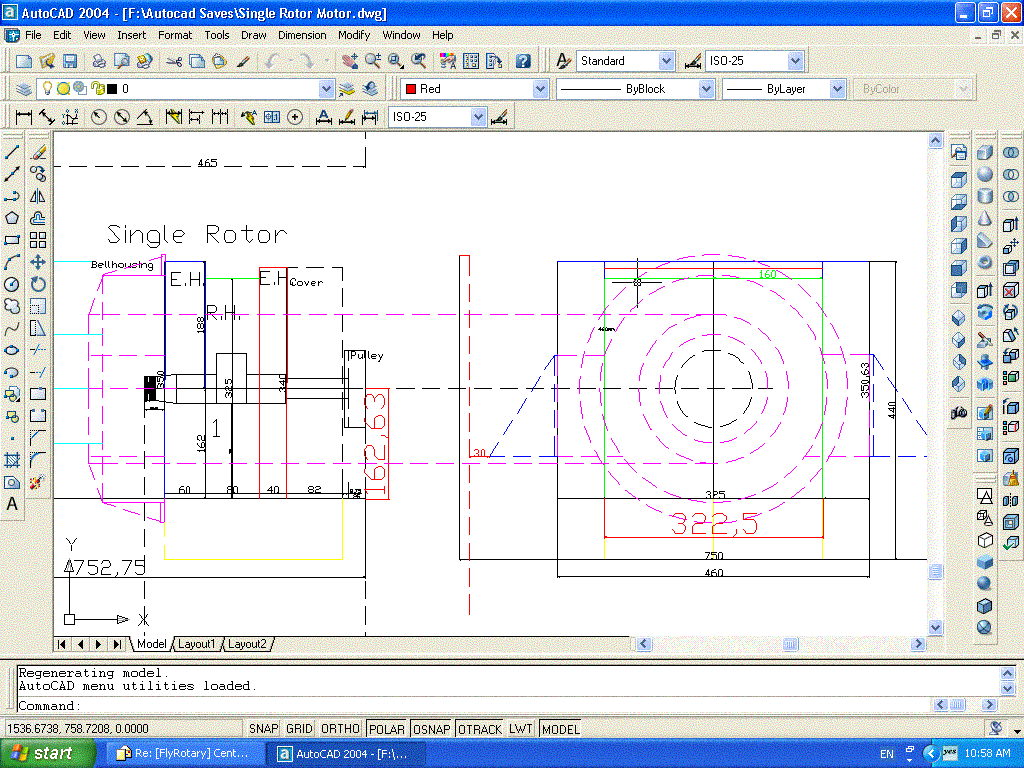This screenshot has width=1024, height=768.
Task: Open the Standard text style dropdown
Action: (x=667, y=61)
